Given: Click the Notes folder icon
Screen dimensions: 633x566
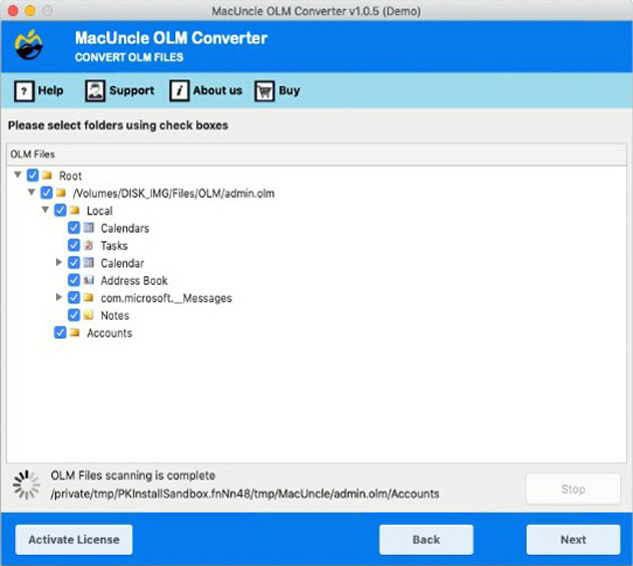Looking at the screenshot, I should click(x=88, y=315).
